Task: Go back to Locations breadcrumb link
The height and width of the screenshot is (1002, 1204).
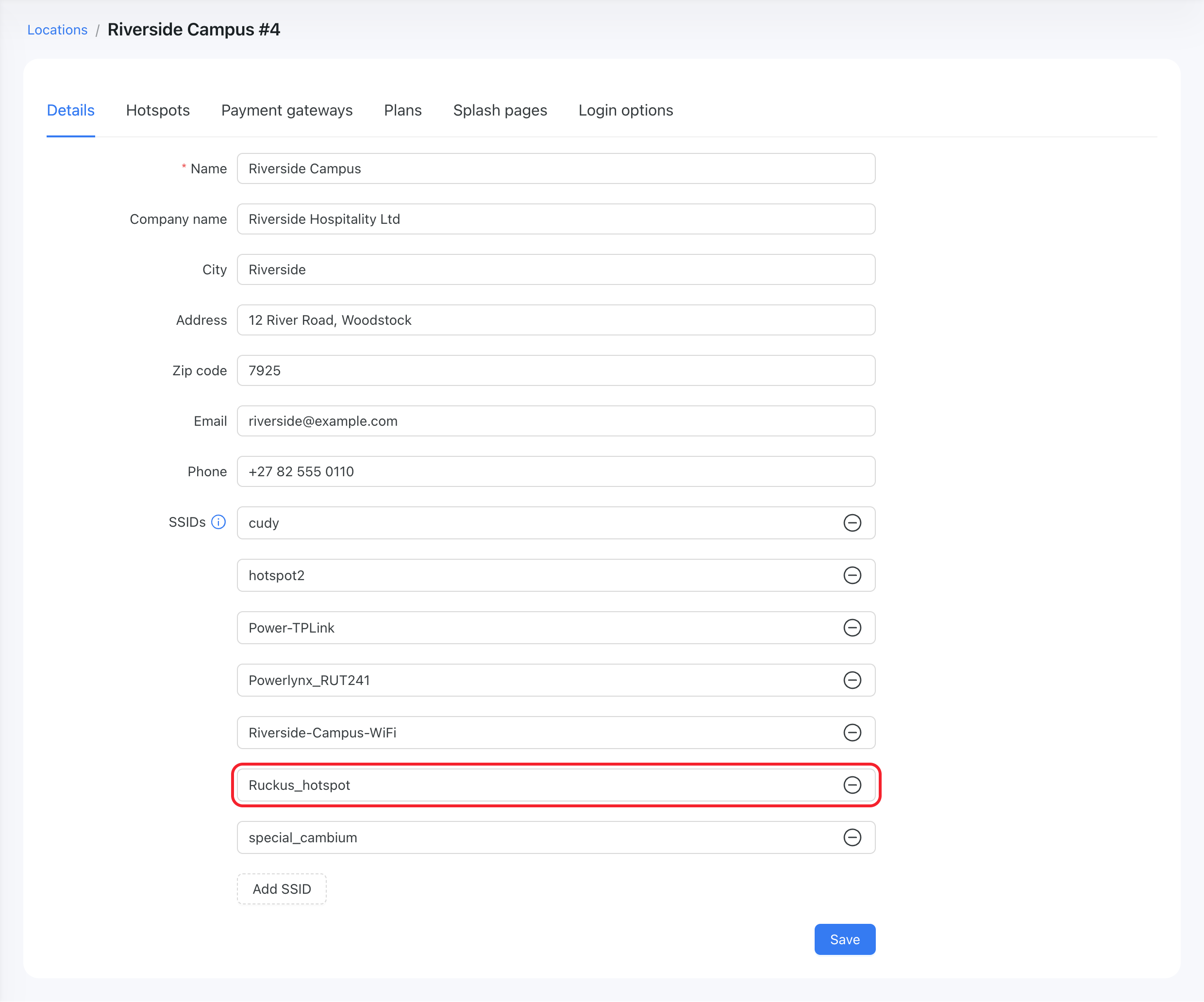Action: point(57,30)
